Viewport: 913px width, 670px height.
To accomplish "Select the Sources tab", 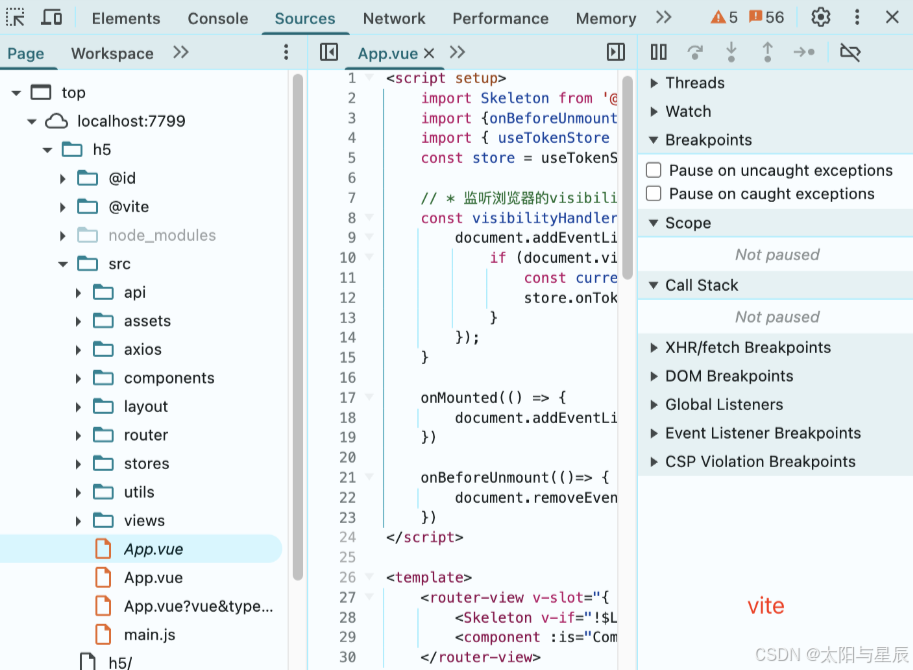I will pos(305,18).
